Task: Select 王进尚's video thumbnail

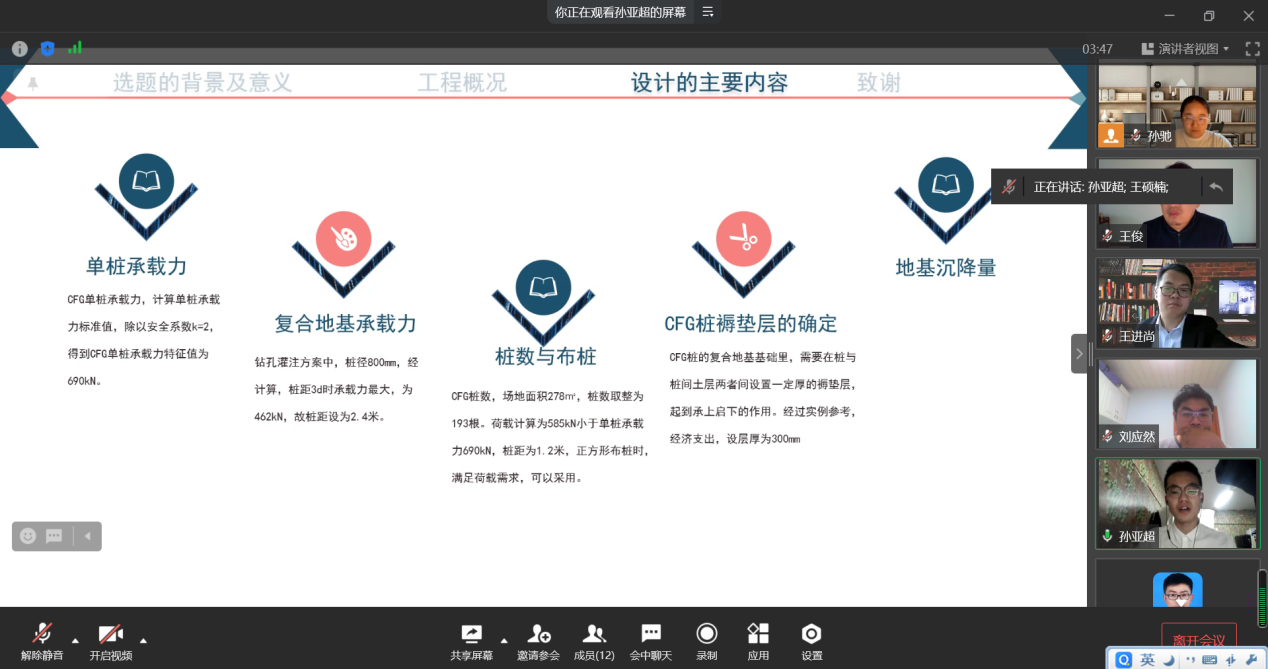Action: (1176, 303)
